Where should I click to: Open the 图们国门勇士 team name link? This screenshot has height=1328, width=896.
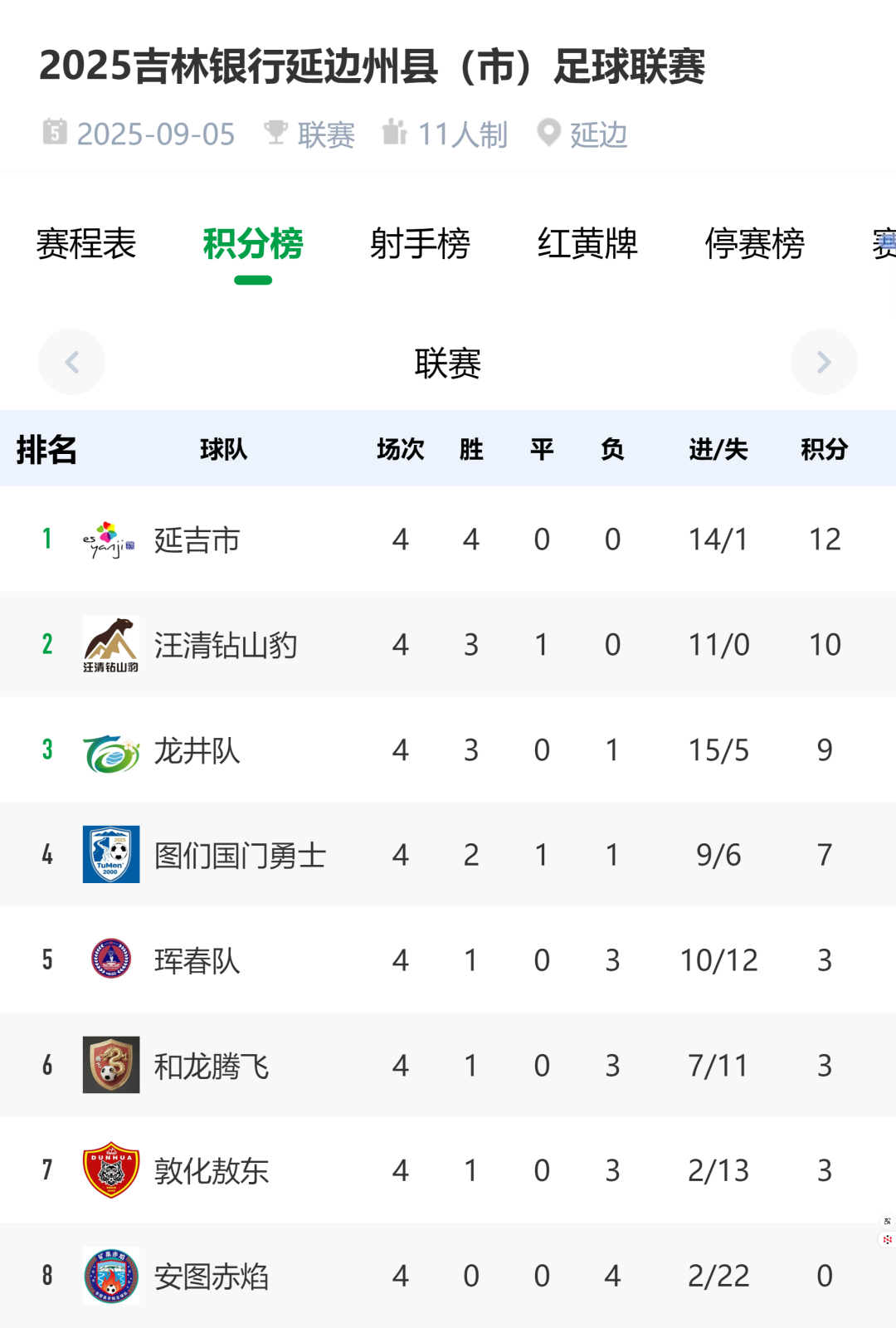241,856
